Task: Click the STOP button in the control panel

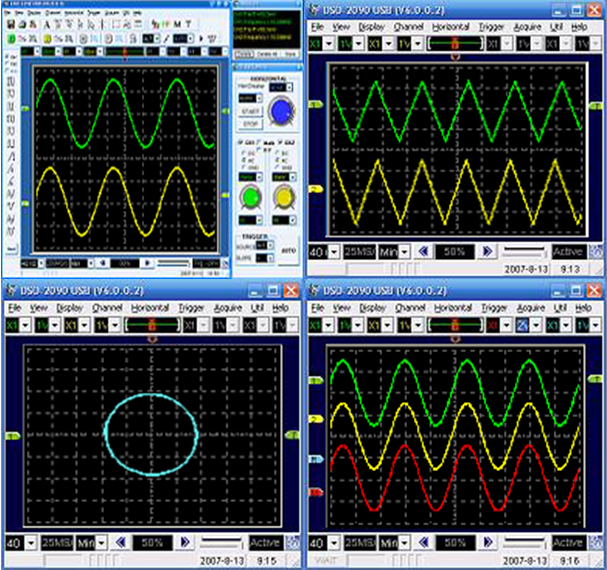Action: pos(250,124)
